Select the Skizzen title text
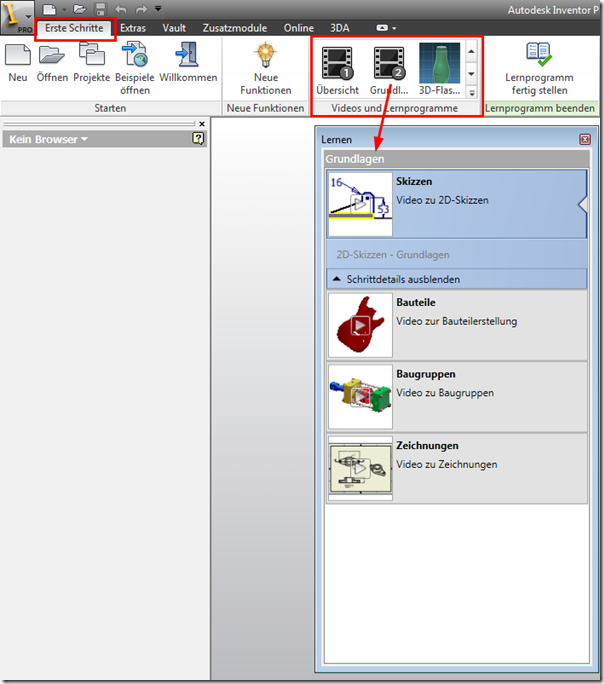 click(414, 181)
